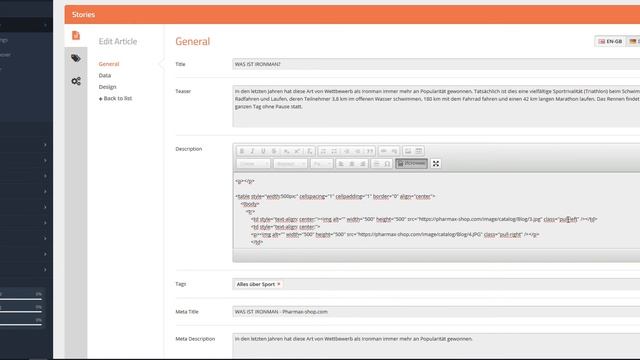Insert a block quote
Viewport: 640px width, 360px height.
click(370, 151)
